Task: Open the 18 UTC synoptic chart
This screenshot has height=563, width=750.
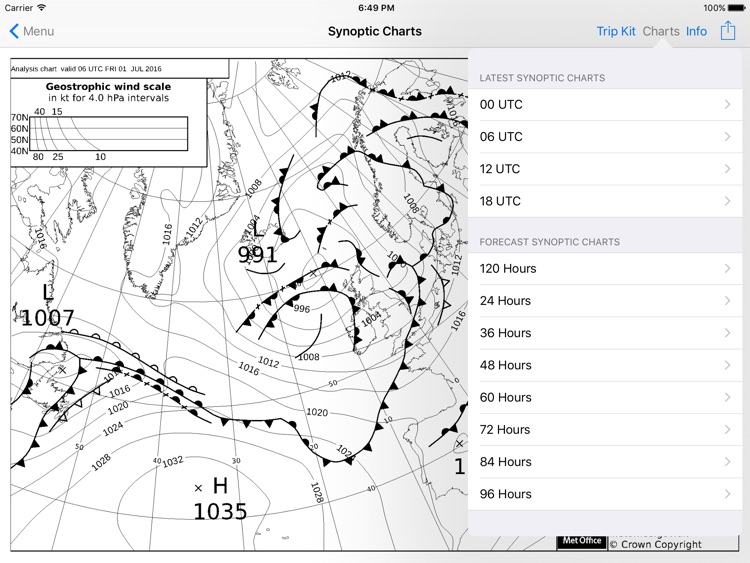Action: click(x=605, y=201)
